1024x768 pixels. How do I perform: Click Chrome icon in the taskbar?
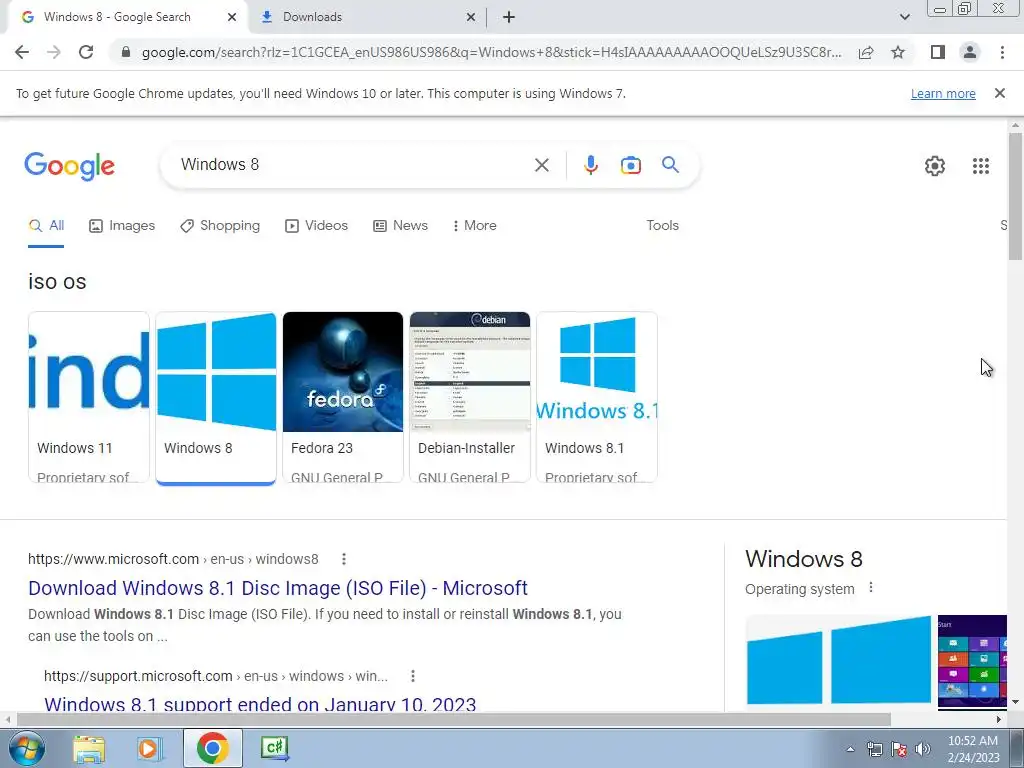[x=212, y=748]
